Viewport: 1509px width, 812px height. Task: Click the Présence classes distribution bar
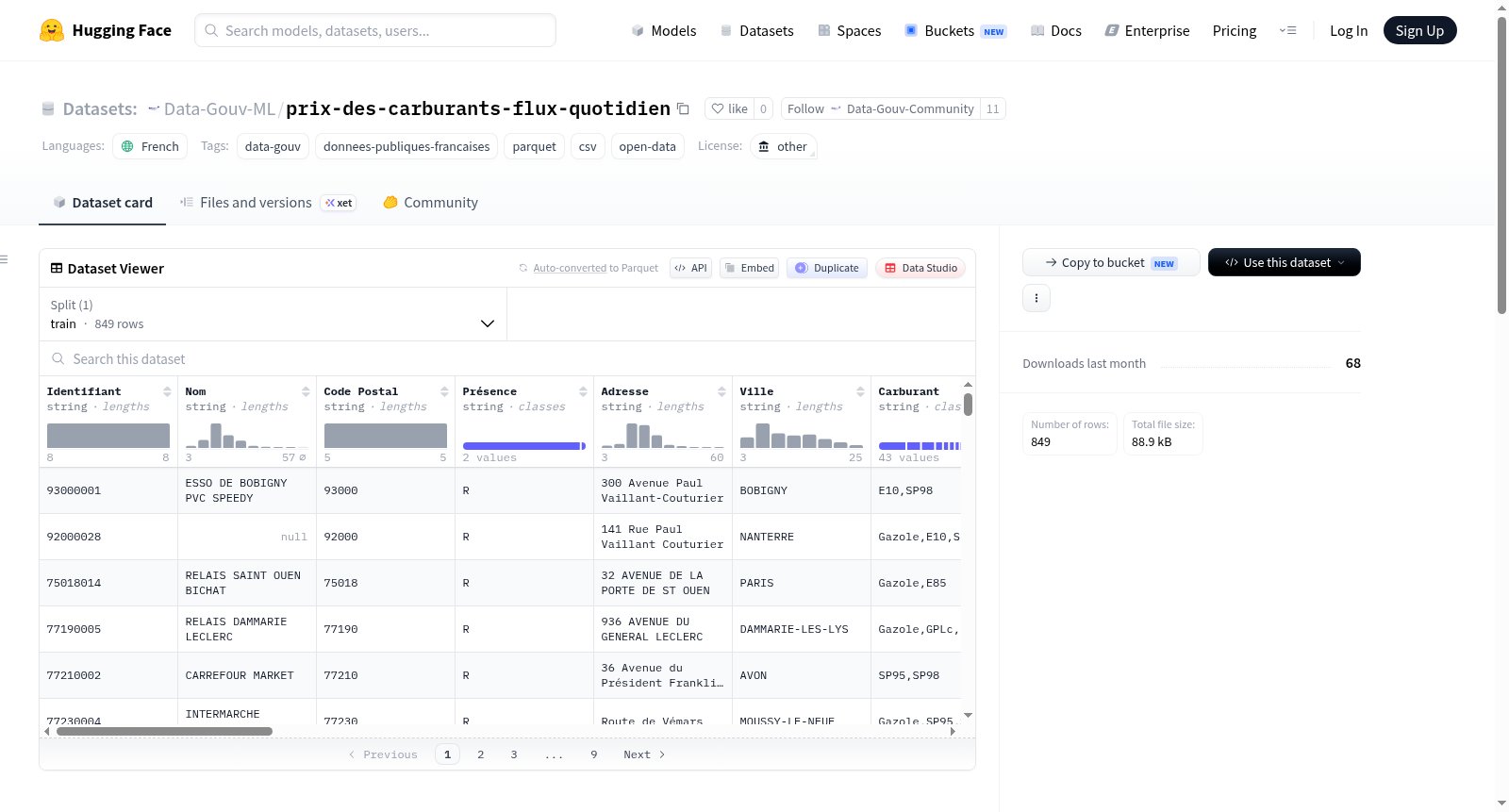click(x=524, y=446)
